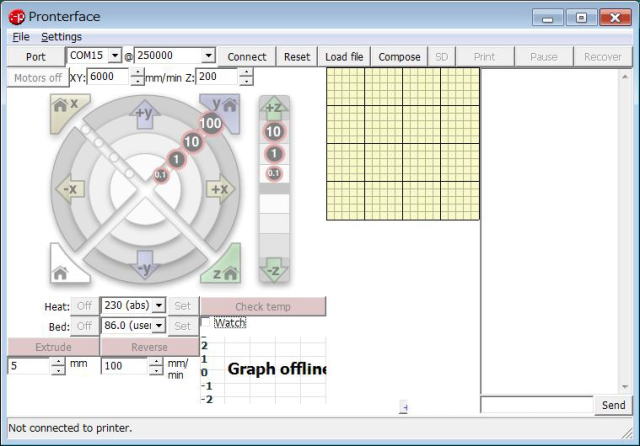Jog the head with the +x arrow
The image size is (640, 446).
click(x=220, y=189)
